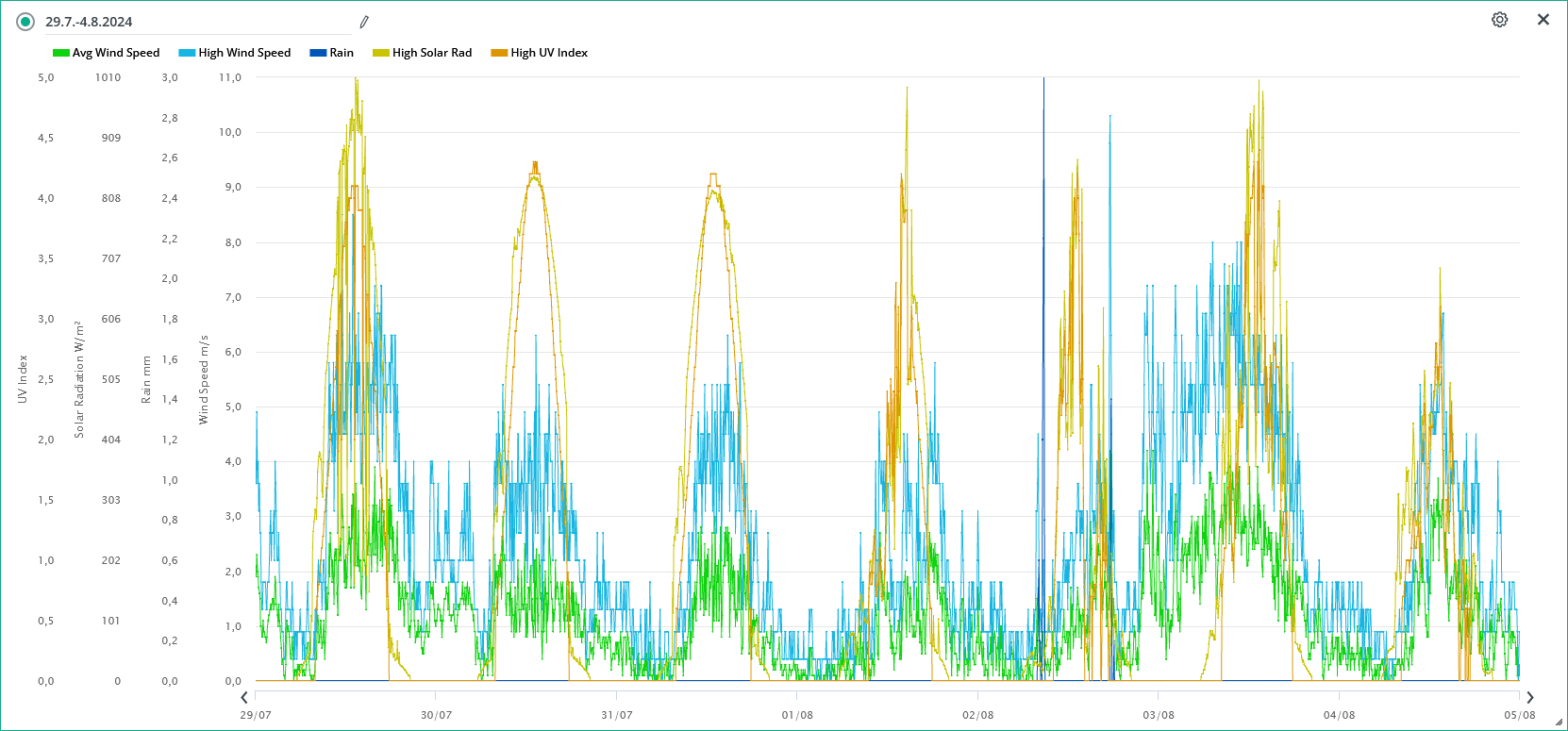Close the chart panel with the X
Screen dimensions: 1568x731
point(1543,20)
